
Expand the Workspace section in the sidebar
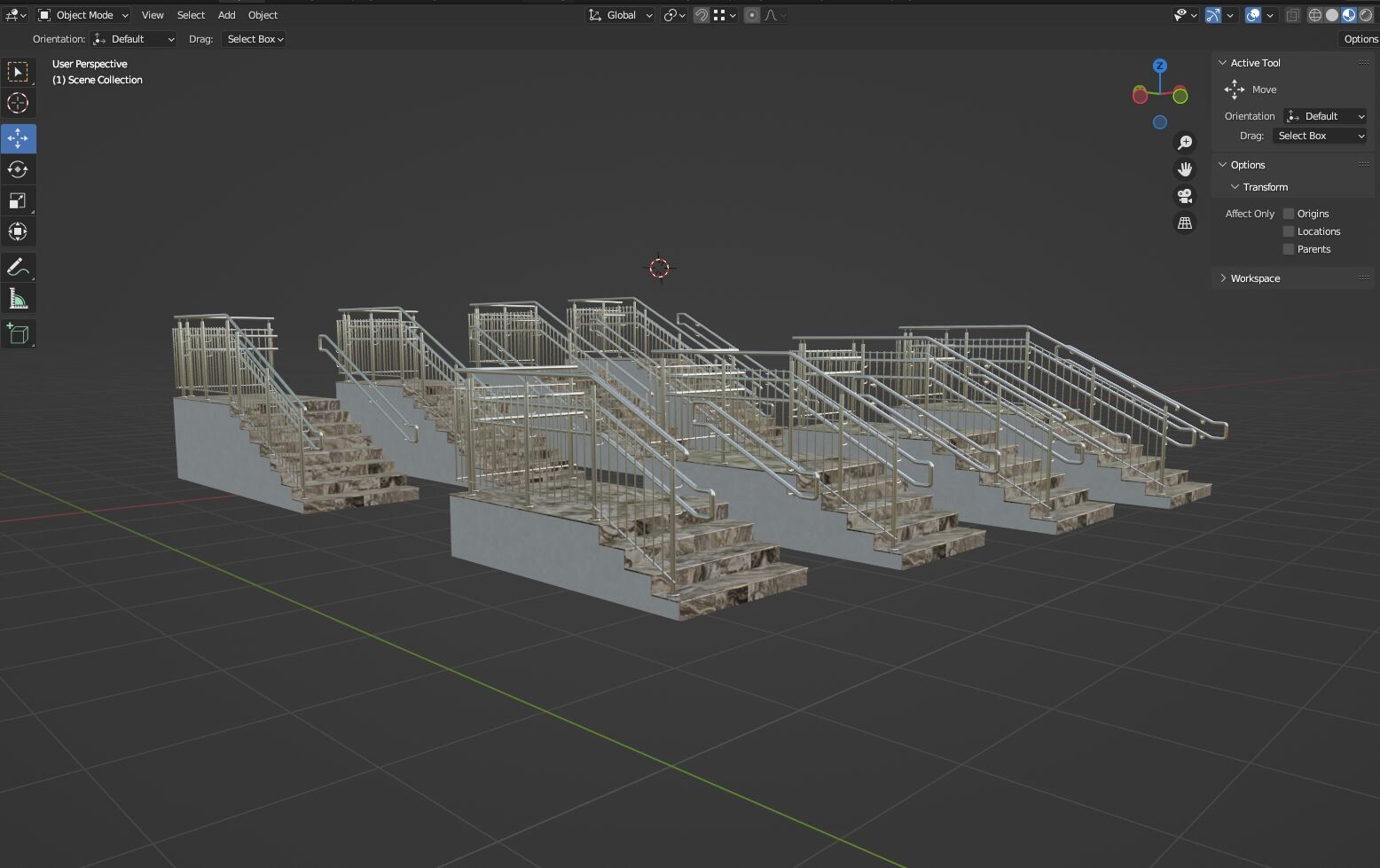(1254, 278)
